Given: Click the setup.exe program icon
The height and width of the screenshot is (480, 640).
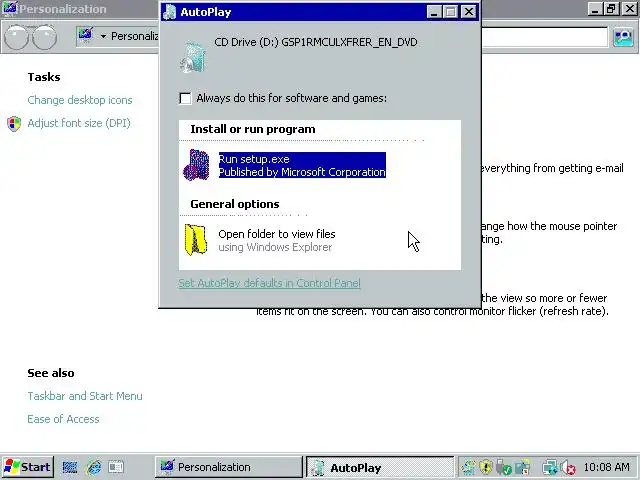Looking at the screenshot, I should (196, 165).
